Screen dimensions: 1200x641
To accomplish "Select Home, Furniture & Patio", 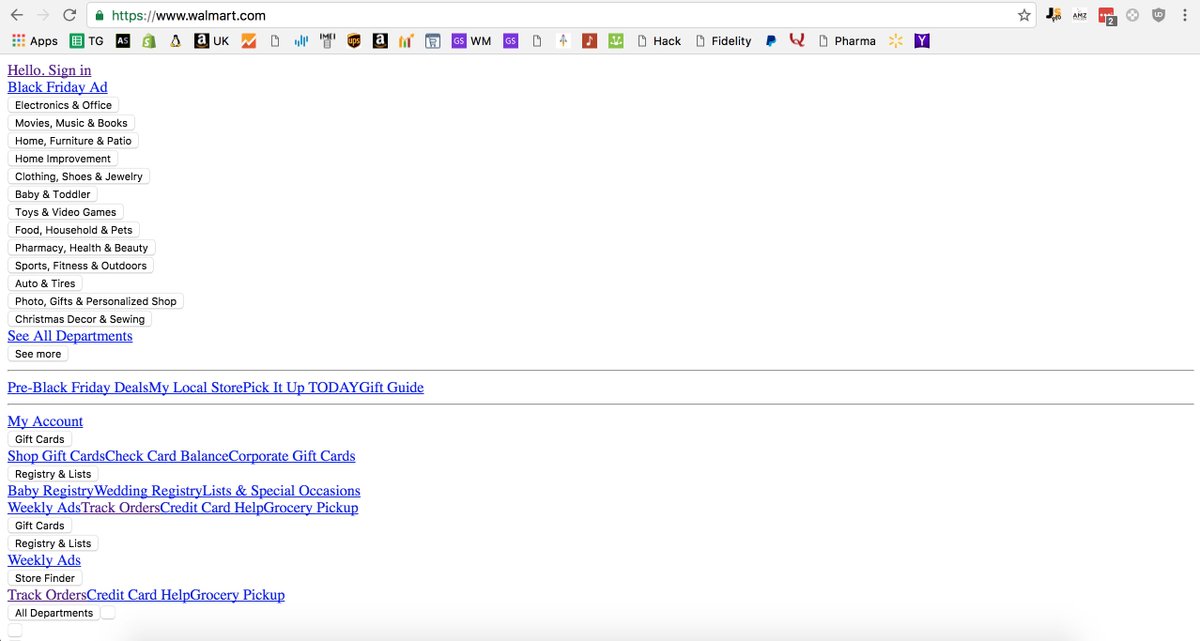I will point(73,141).
